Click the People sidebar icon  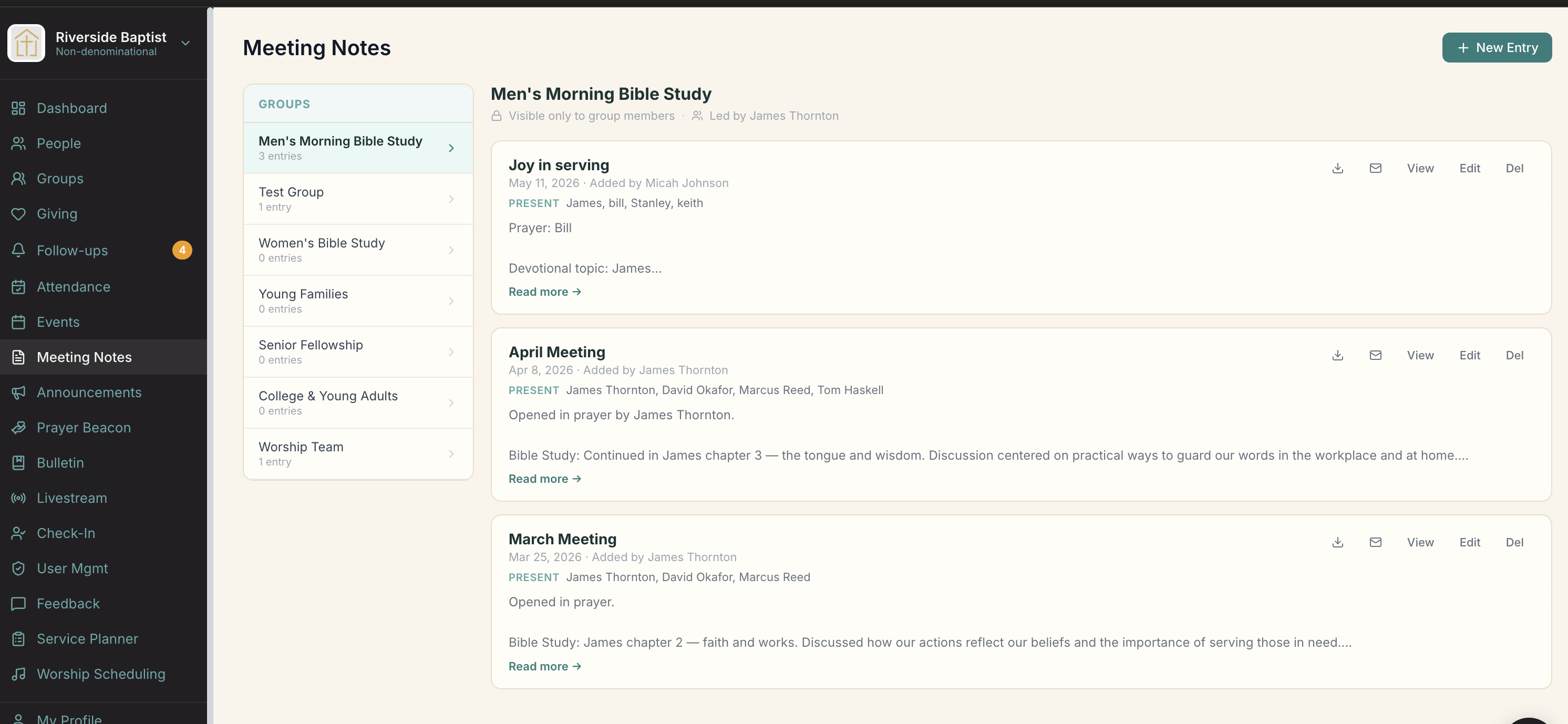tap(18, 143)
